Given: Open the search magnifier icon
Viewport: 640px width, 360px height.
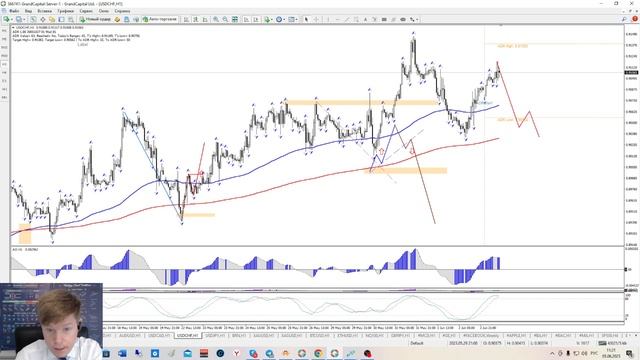Looking at the screenshot, I should click(624, 19).
